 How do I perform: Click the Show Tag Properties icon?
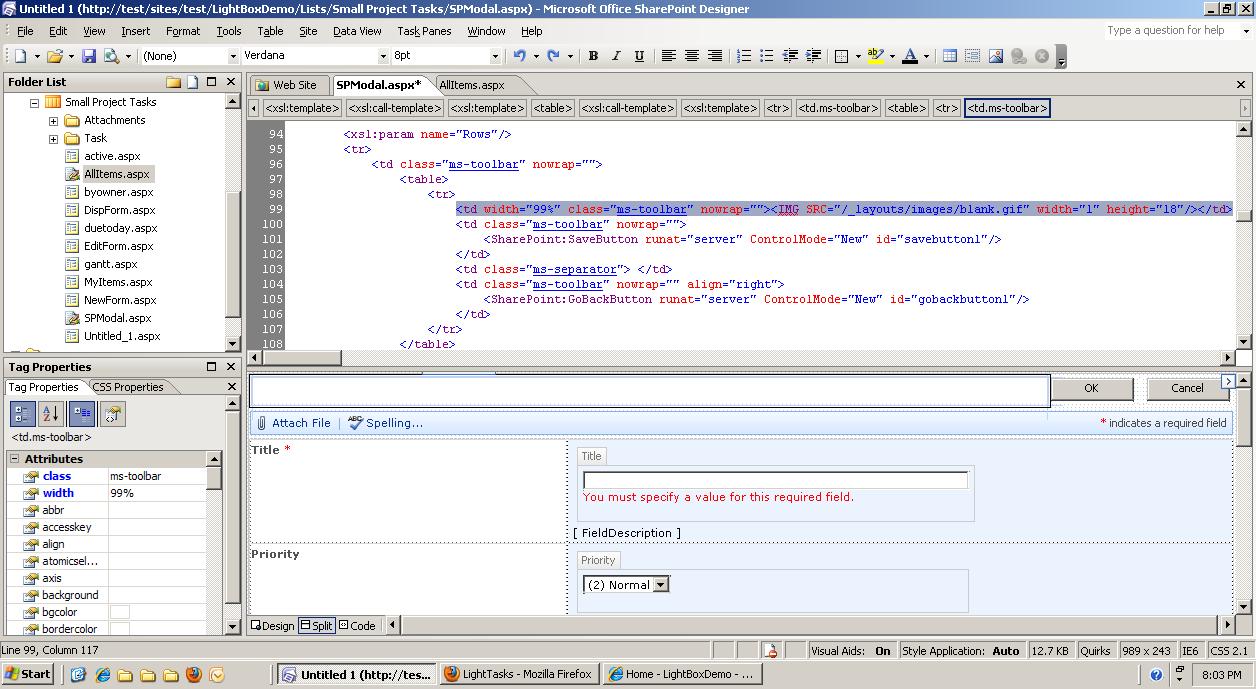(x=113, y=413)
